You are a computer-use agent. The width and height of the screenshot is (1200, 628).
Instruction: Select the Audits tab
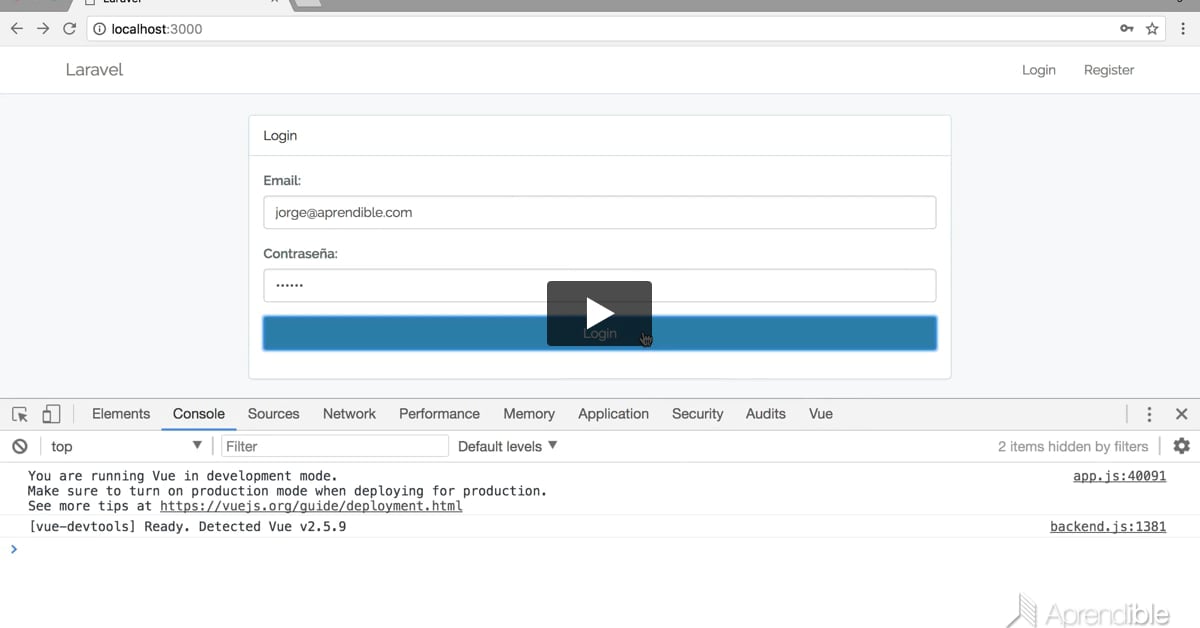(x=765, y=414)
